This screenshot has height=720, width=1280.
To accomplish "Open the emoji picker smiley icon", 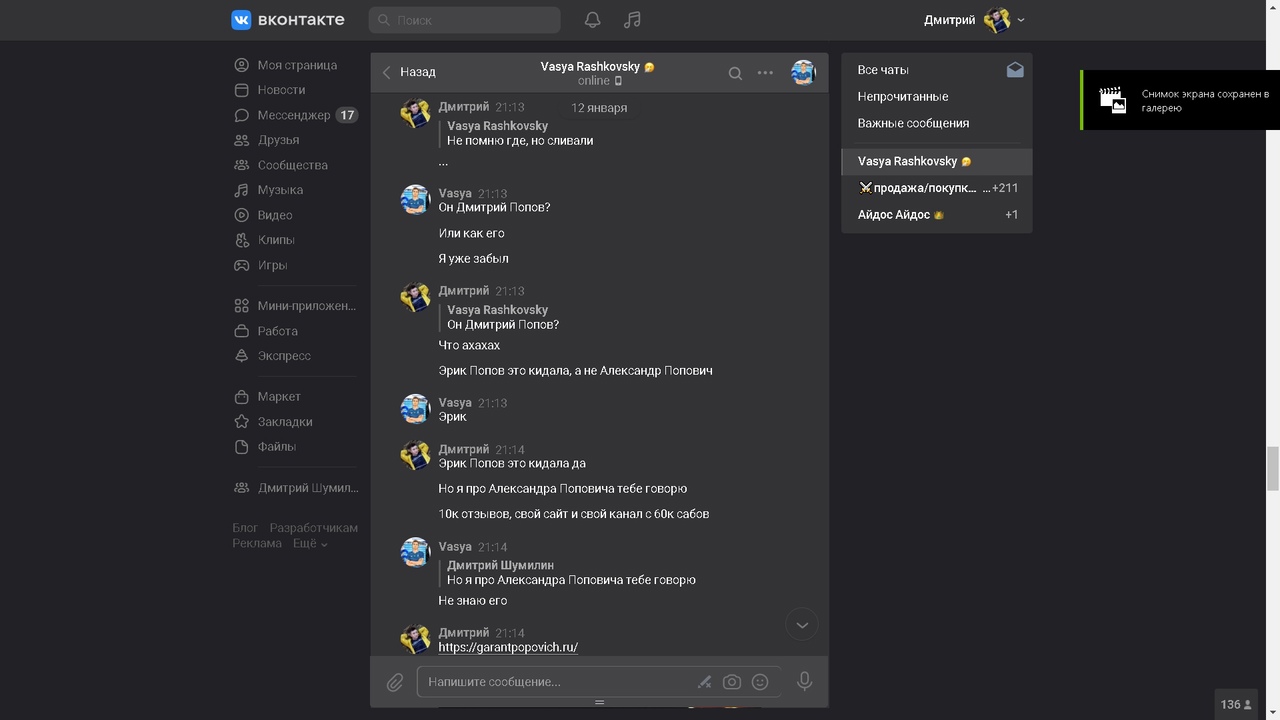I will coord(760,682).
